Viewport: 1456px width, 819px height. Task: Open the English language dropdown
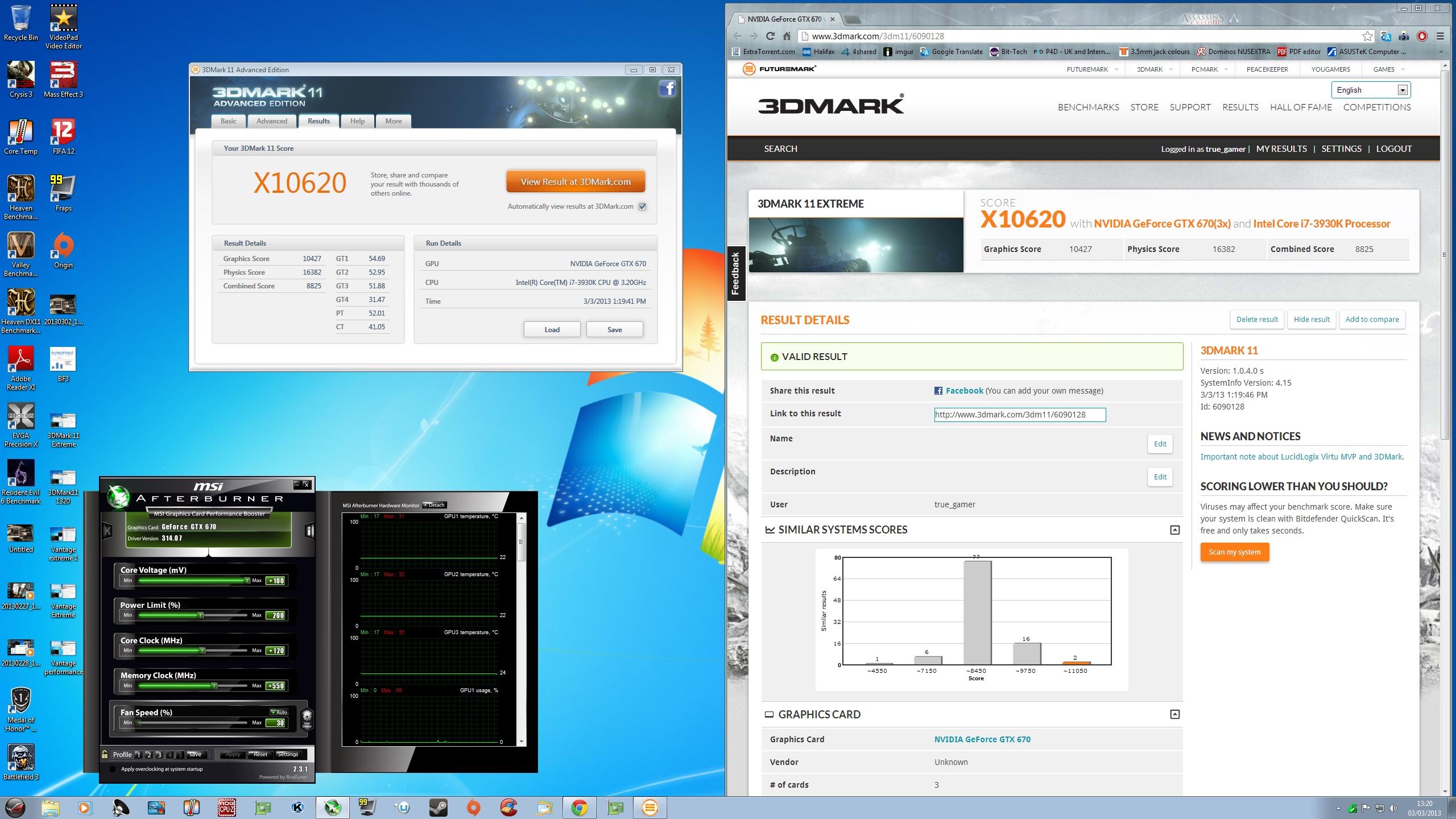point(1371,90)
